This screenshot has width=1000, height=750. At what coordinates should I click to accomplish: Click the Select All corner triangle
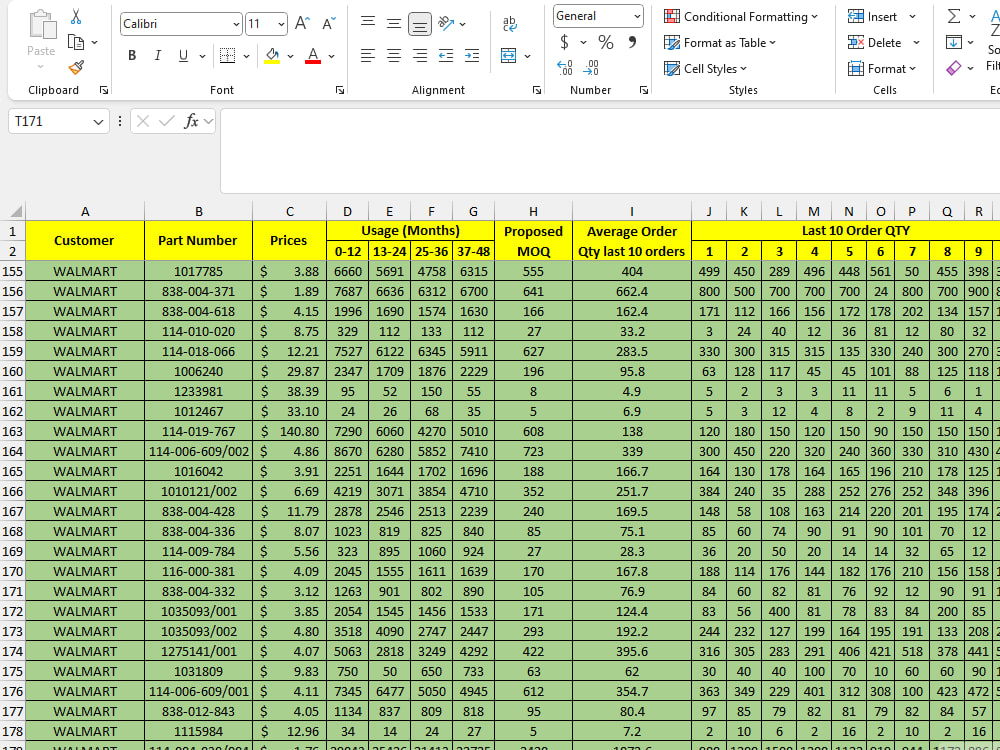point(16,211)
